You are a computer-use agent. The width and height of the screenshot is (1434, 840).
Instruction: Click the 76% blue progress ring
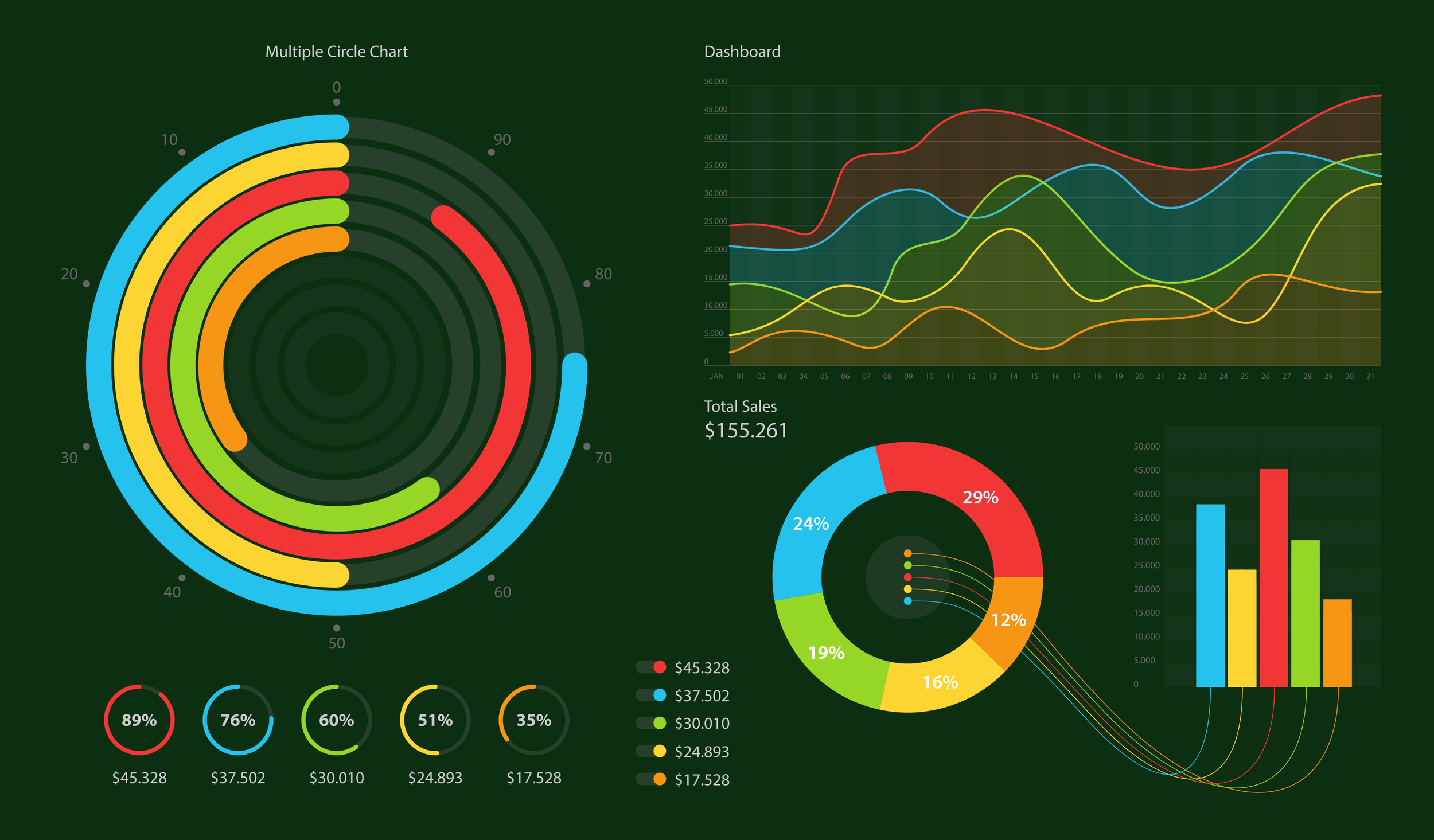pos(238,720)
